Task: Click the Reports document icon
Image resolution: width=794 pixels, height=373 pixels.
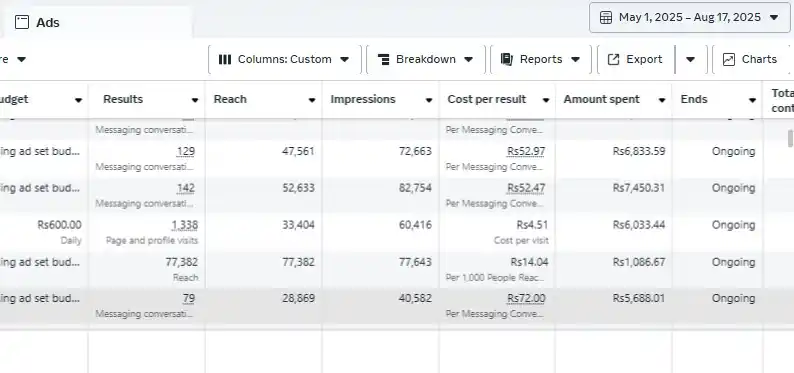Action: [507, 59]
